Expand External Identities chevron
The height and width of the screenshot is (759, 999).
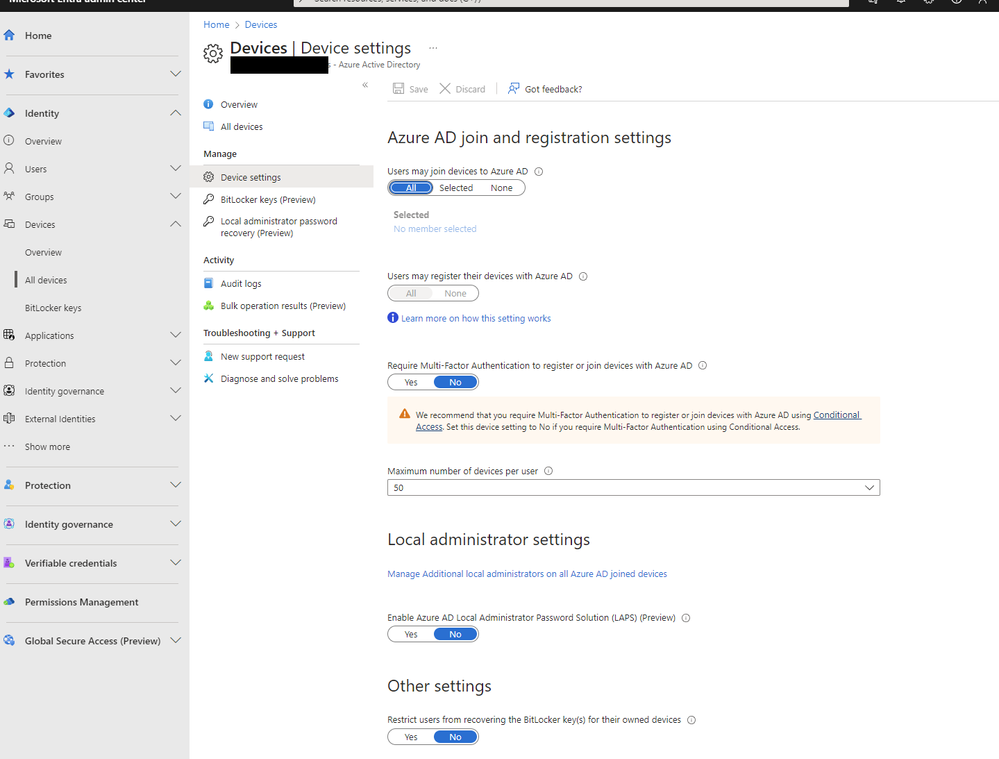coord(175,418)
